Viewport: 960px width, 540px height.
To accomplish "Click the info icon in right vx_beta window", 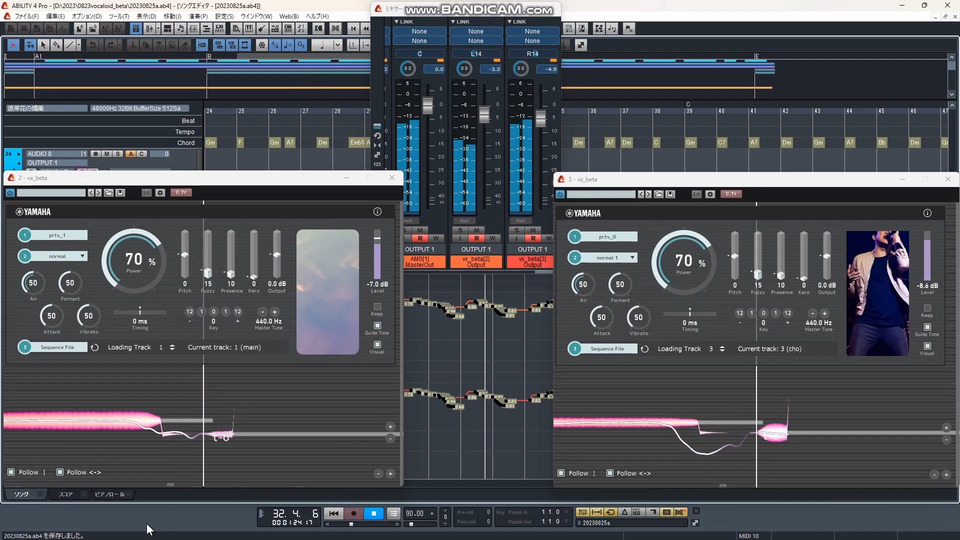I will click(x=927, y=213).
